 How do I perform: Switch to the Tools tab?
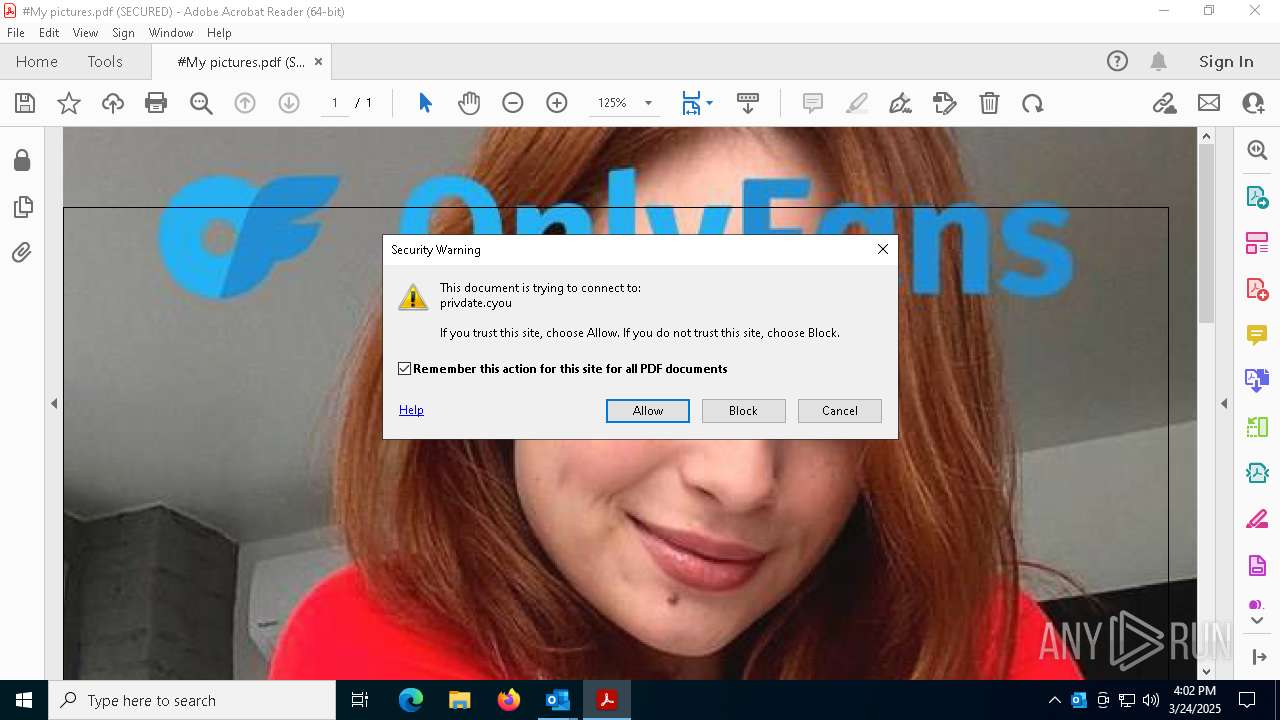105,61
